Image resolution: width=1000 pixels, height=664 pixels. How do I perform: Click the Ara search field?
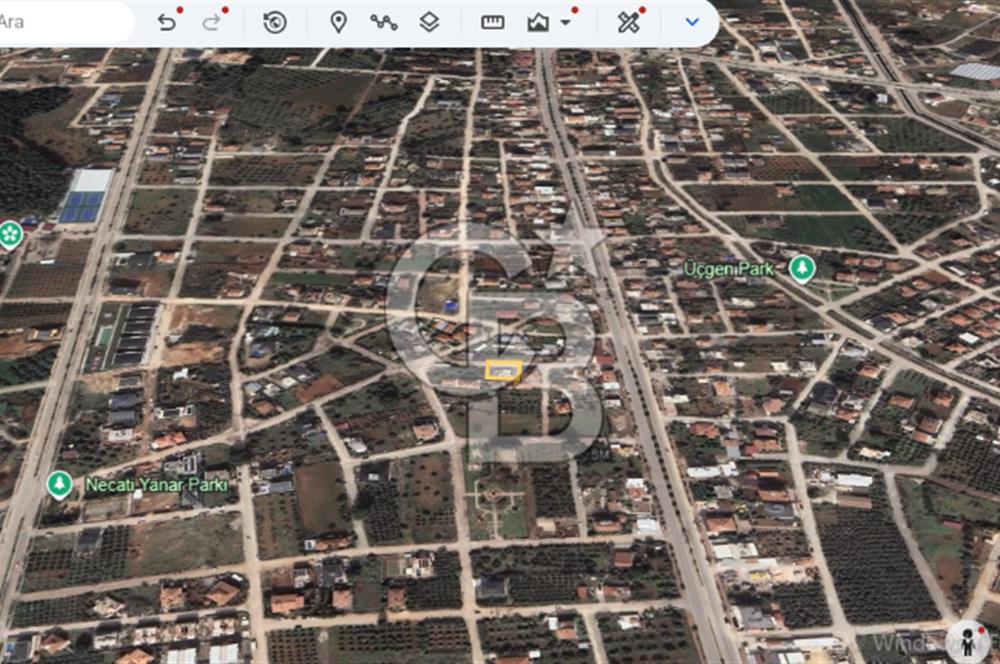[60, 22]
